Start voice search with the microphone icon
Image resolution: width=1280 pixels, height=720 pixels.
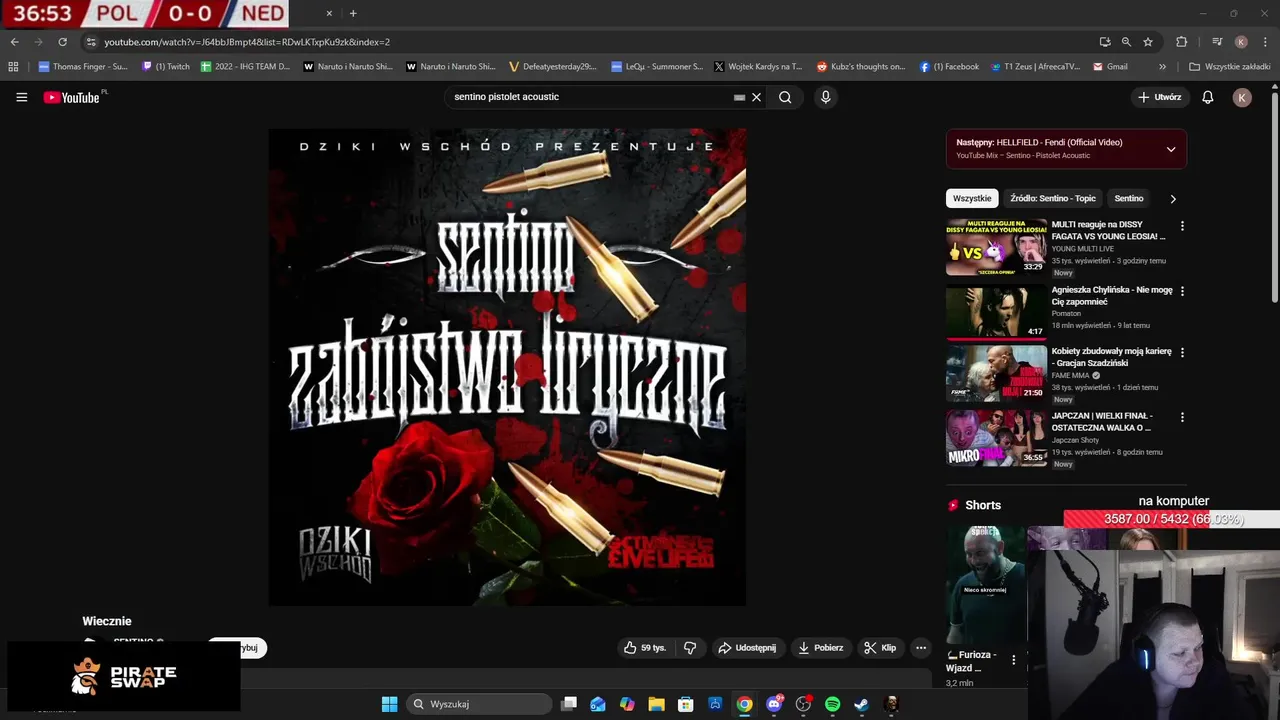(x=825, y=97)
